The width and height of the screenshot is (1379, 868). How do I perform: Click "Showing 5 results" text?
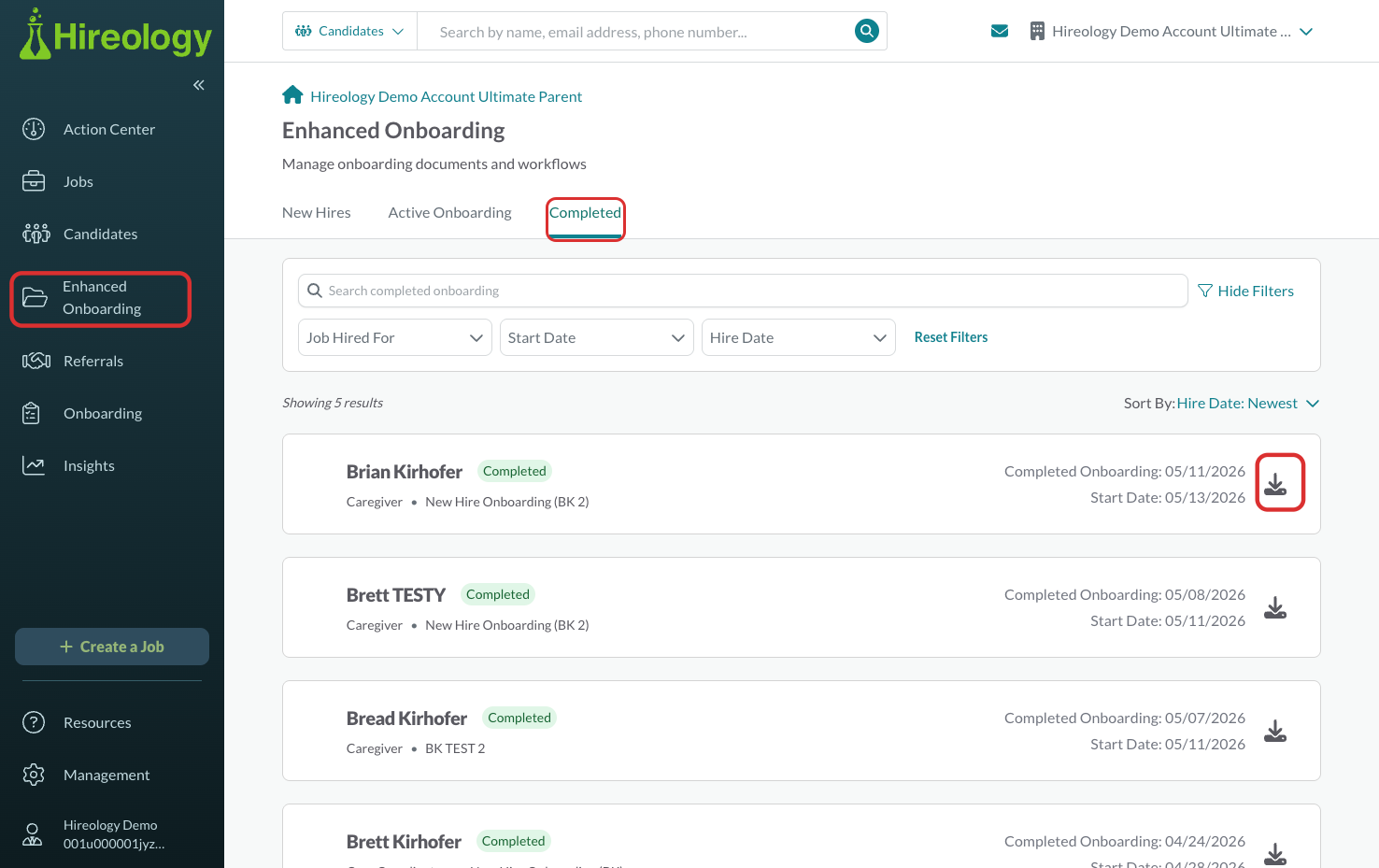(x=333, y=403)
